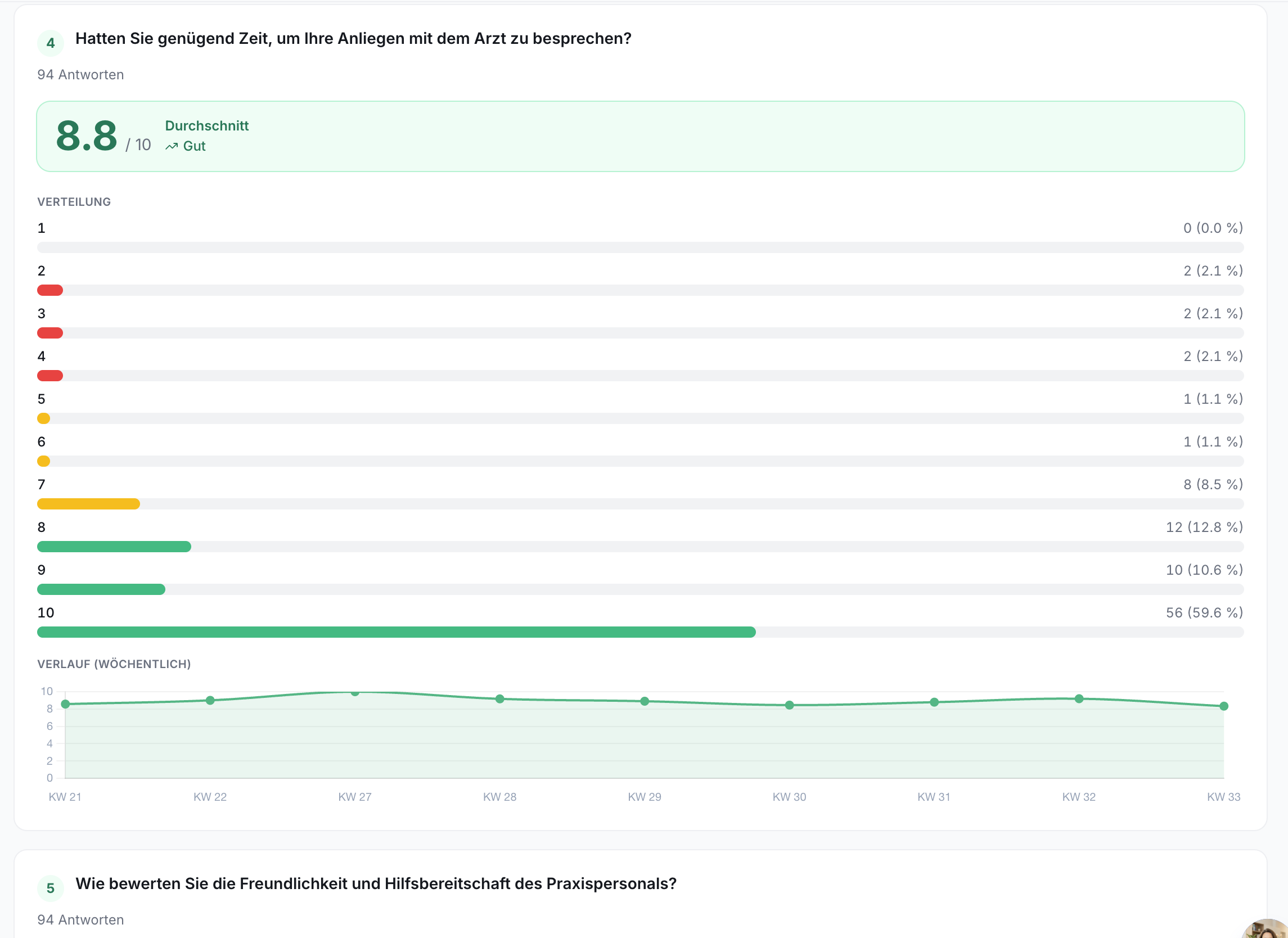This screenshot has width=1288, height=938.
Task: Click the KW 33 data point on chart
Action: tap(1224, 706)
